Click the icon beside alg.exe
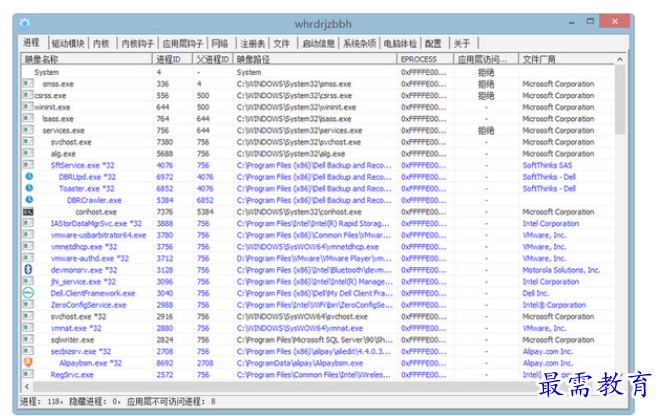The height and width of the screenshot is (416, 660). click(x=28, y=153)
